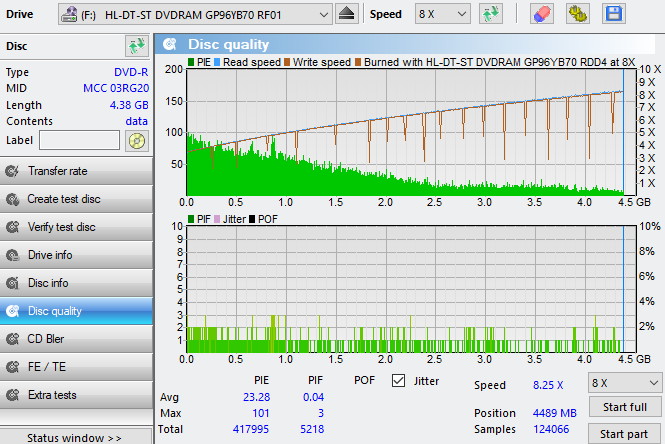The image size is (665, 444).
Task: Click the eraser icon in the toolbar
Action: click(x=541, y=14)
